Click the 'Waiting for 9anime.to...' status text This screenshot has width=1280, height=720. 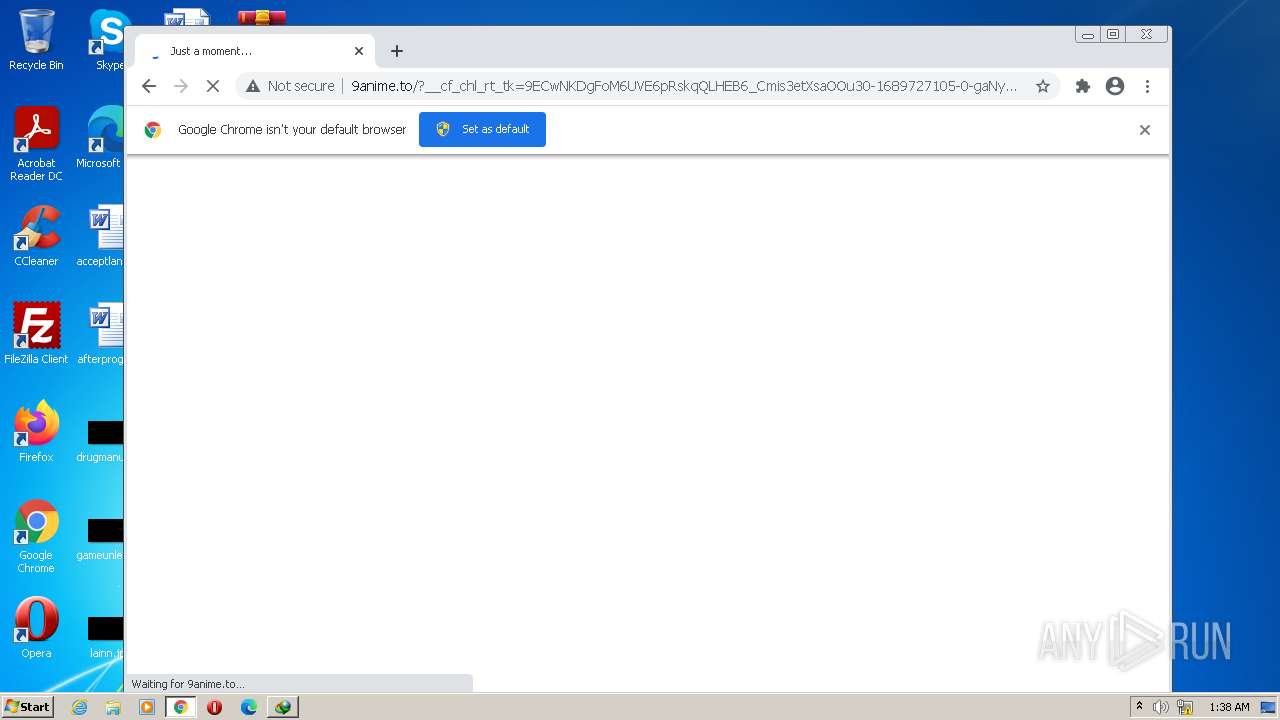coord(188,684)
